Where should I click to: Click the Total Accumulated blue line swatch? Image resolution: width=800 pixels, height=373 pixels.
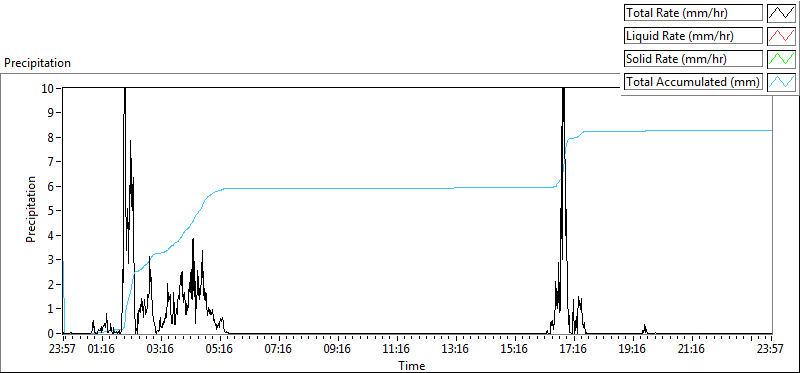pos(782,82)
